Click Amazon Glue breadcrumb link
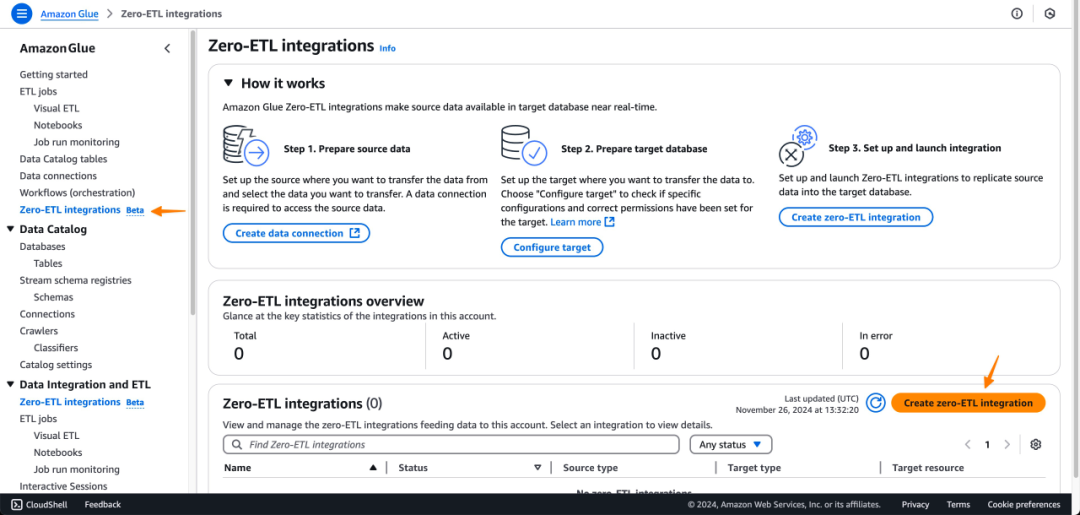 tap(69, 14)
